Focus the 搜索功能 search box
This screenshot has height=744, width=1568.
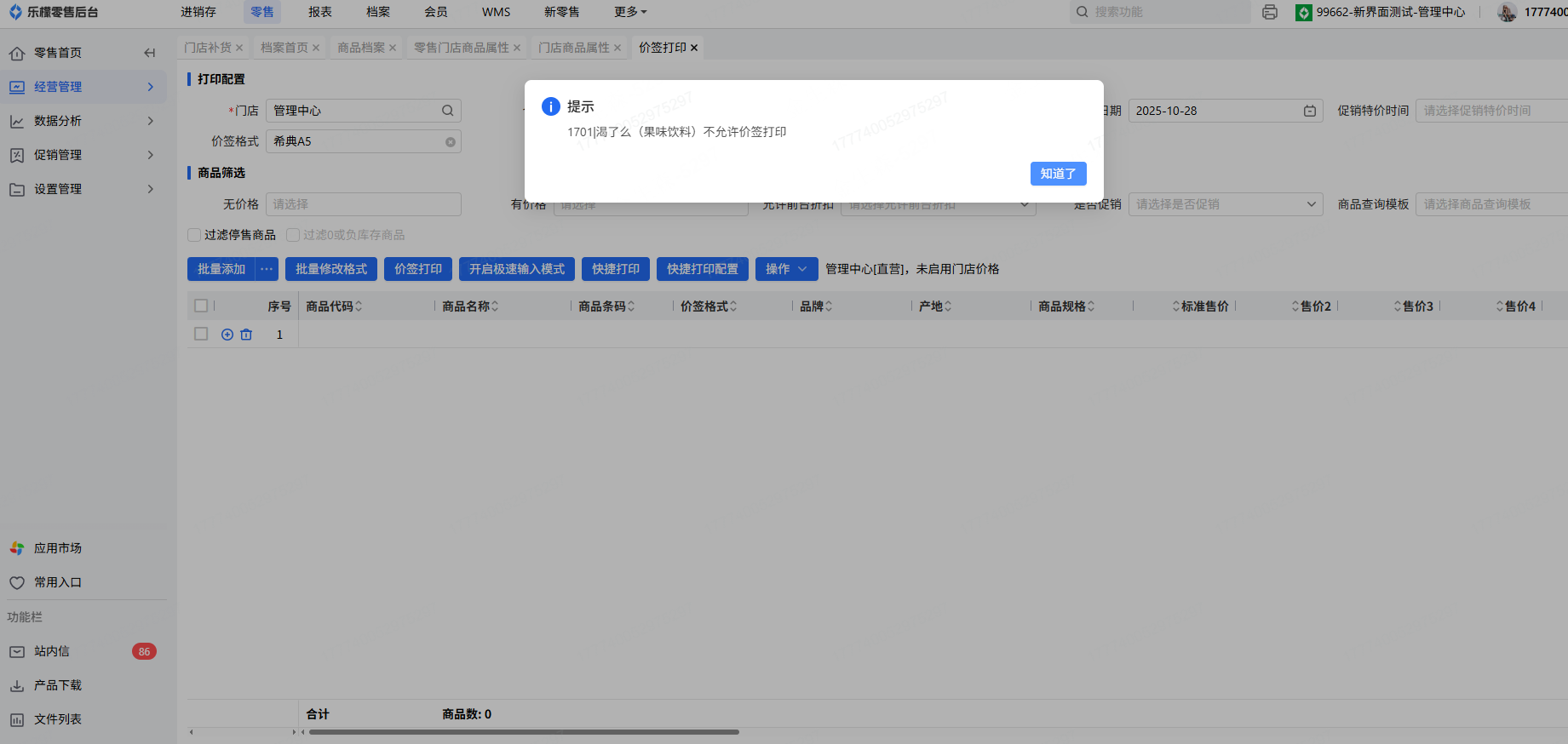click(x=1160, y=12)
